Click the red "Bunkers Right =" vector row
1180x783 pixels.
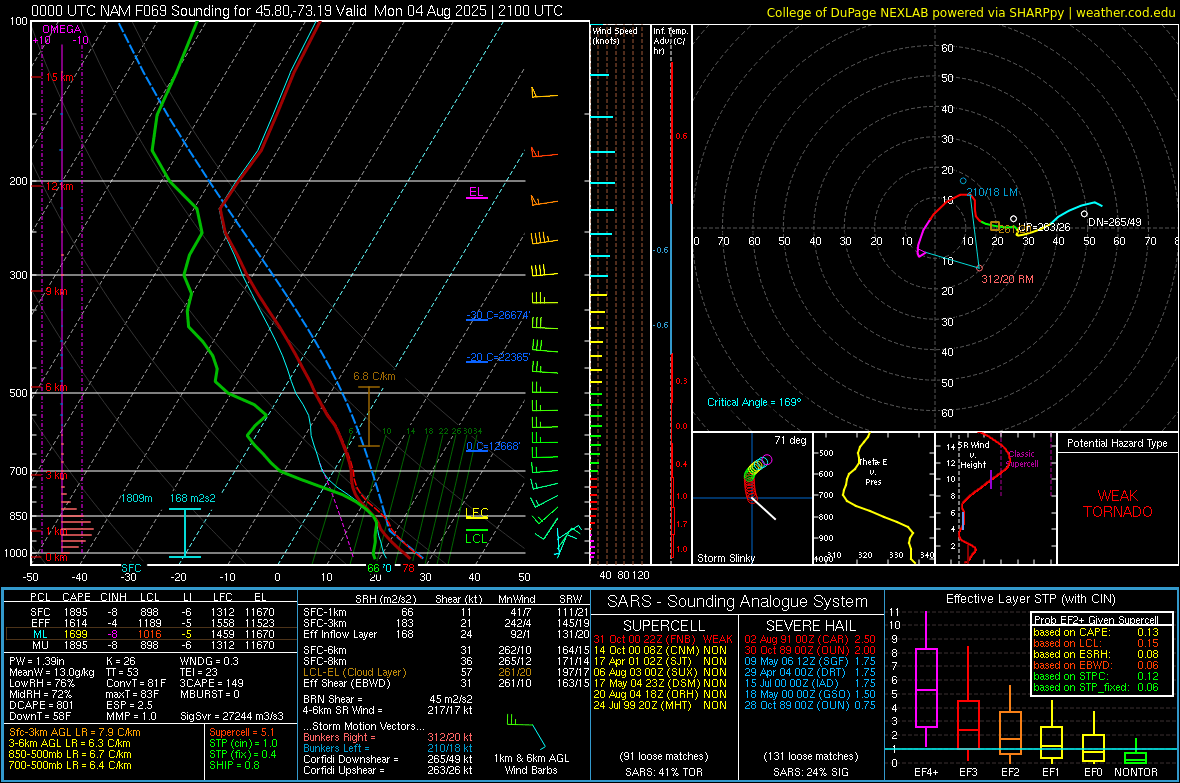click(x=388, y=738)
